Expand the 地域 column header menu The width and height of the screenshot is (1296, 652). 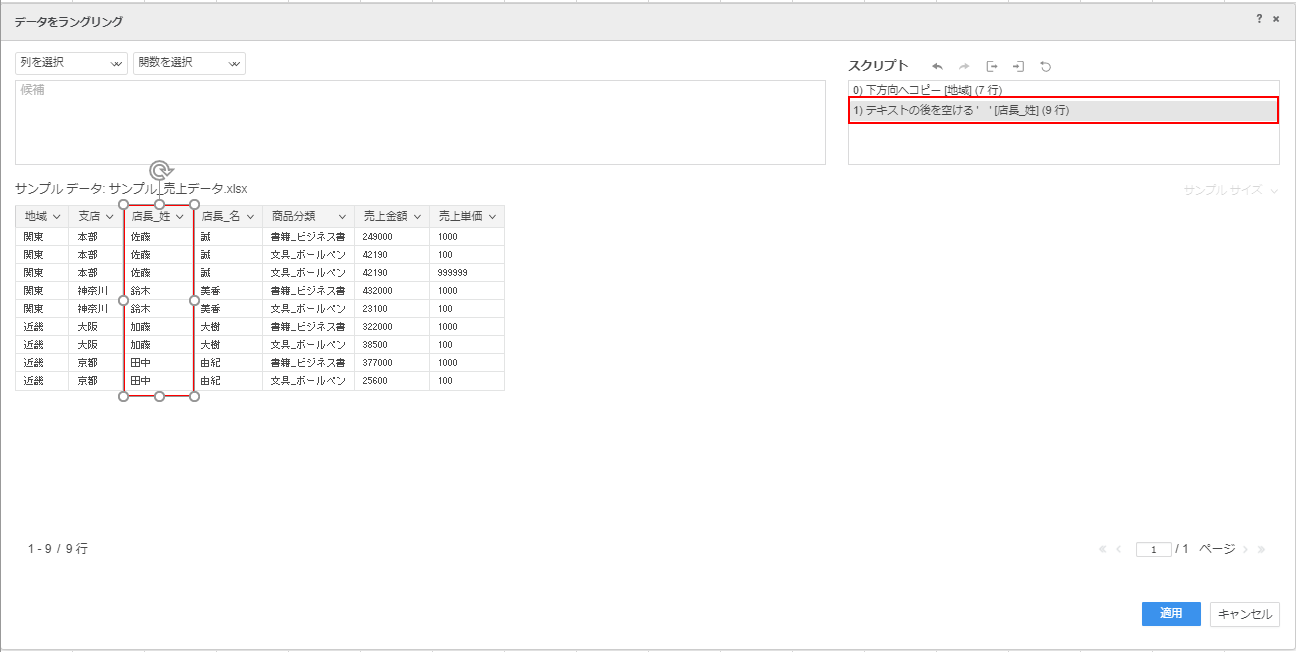pyautogui.click(x=56, y=217)
